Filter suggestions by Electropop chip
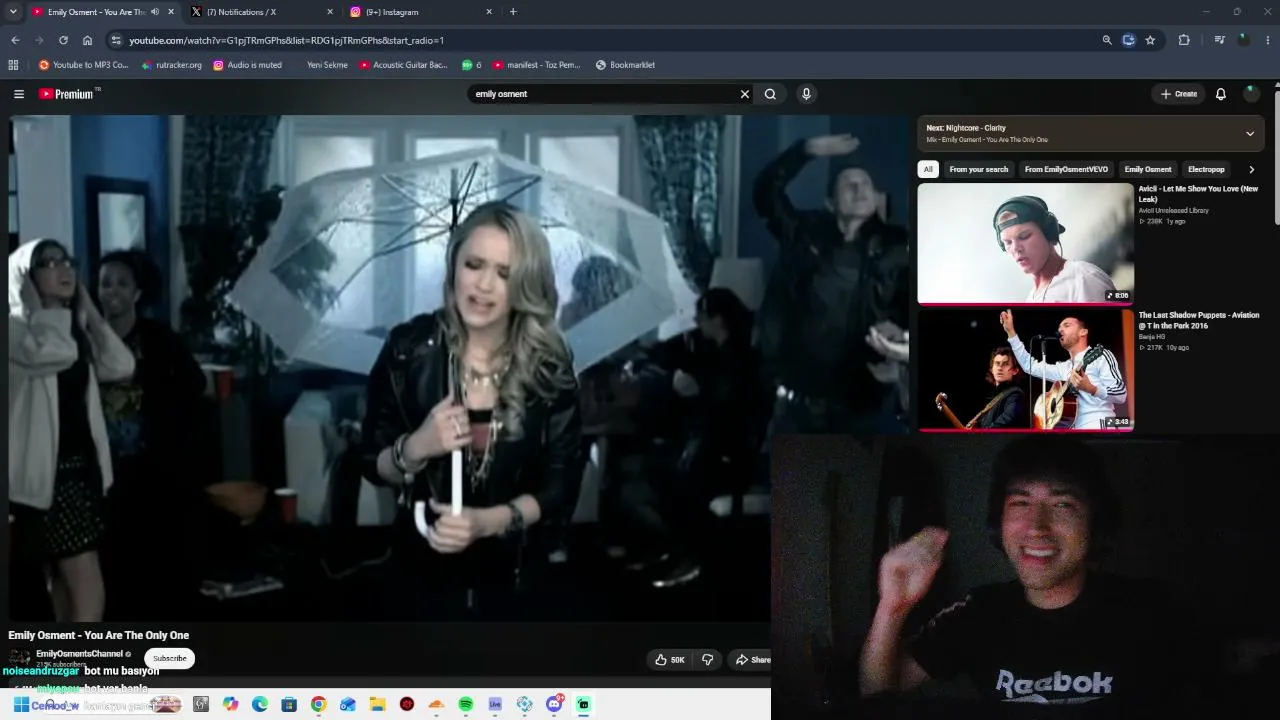Screen dimensions: 1280x720 pos(1206,169)
